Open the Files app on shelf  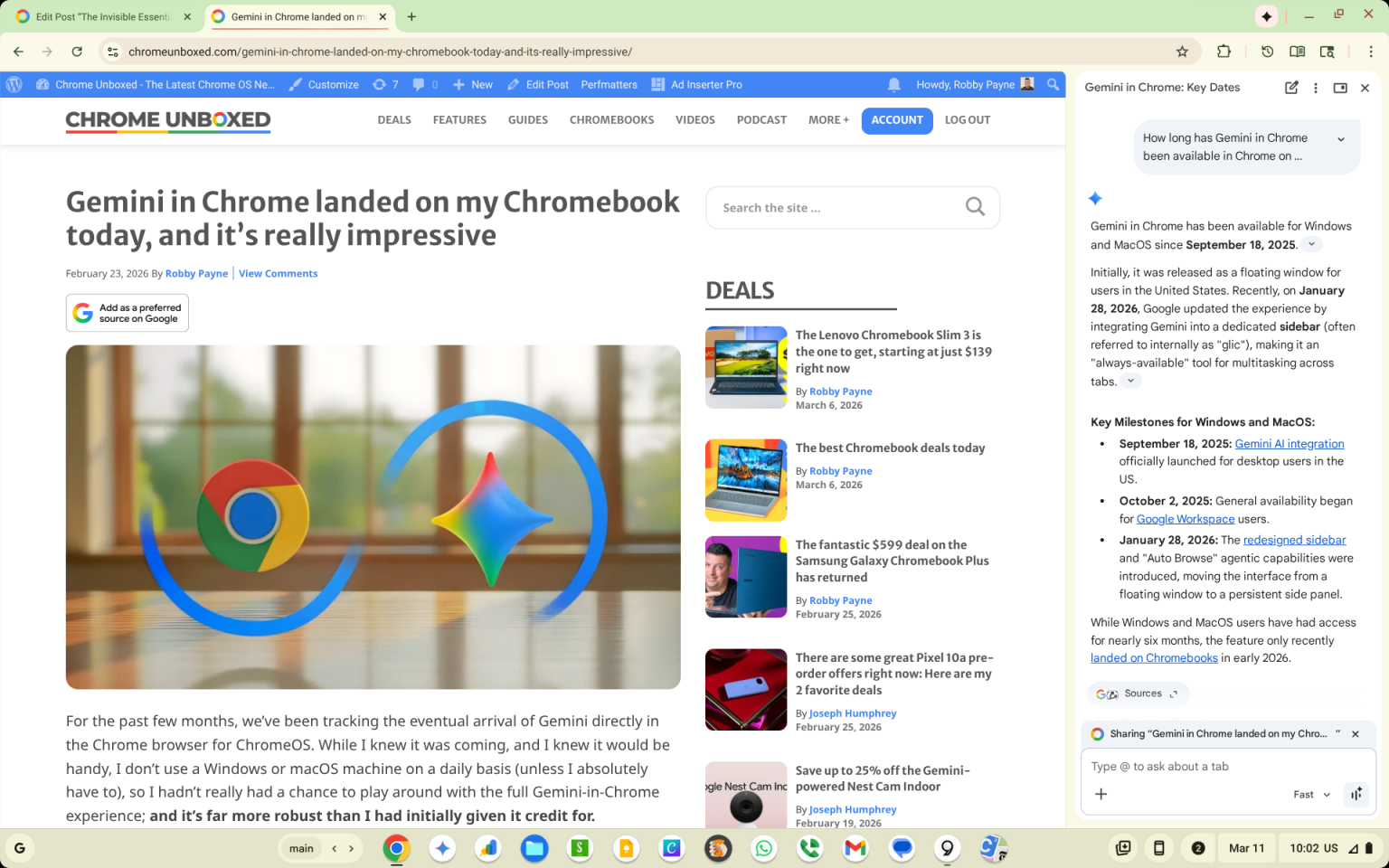tap(534, 848)
